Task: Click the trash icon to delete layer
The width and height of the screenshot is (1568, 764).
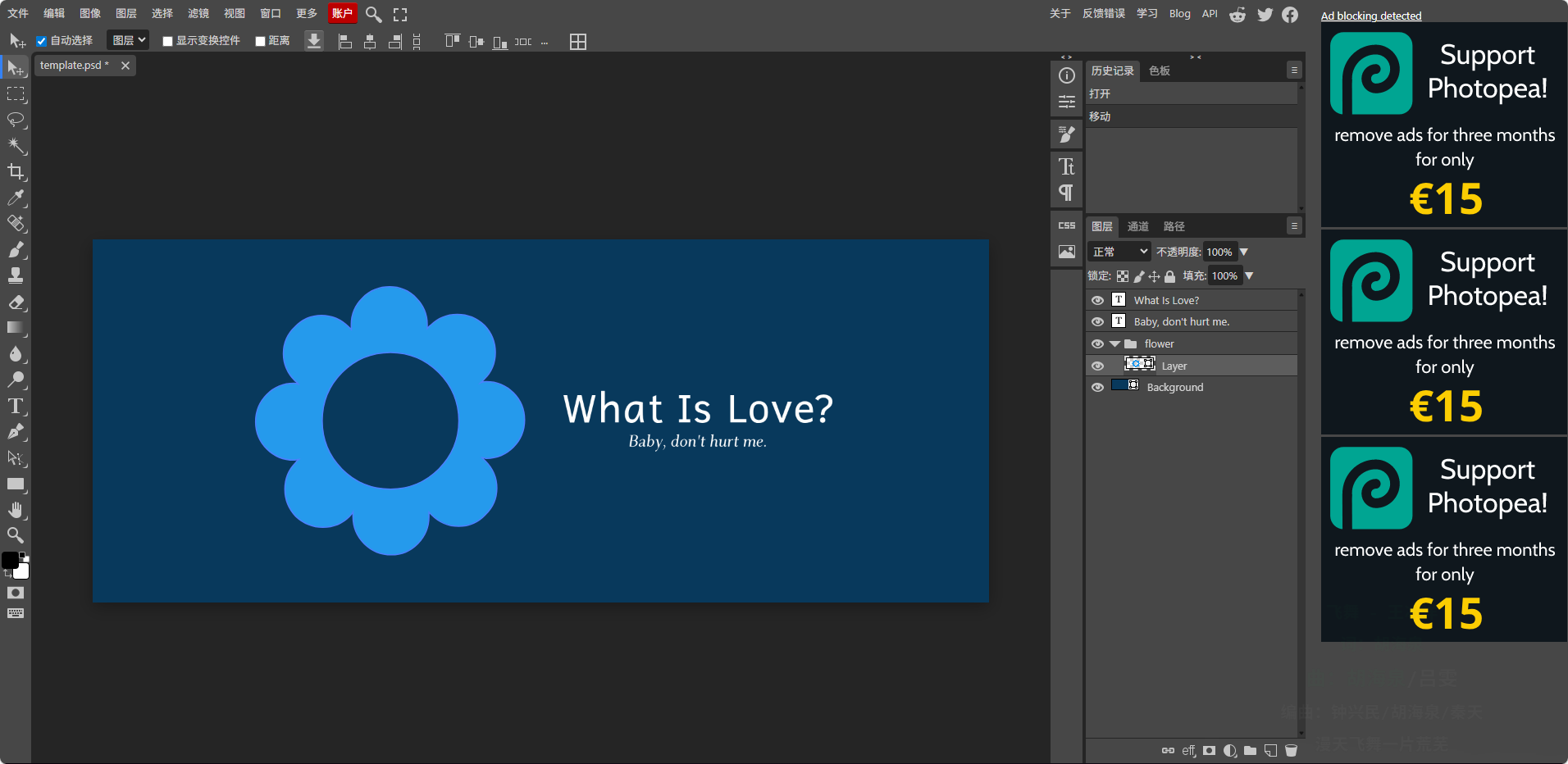Action: (1291, 750)
